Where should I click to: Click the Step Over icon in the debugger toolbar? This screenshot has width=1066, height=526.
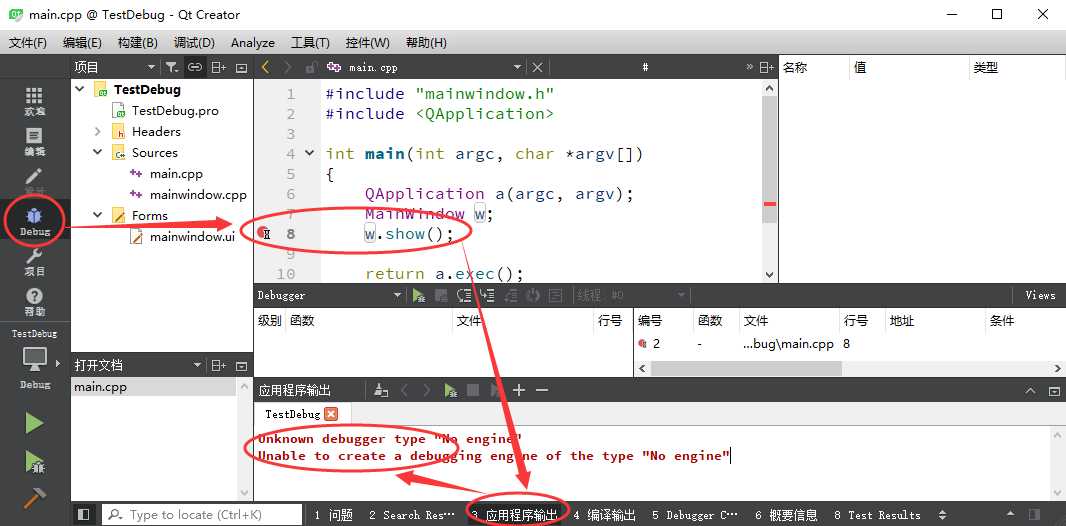(464, 295)
